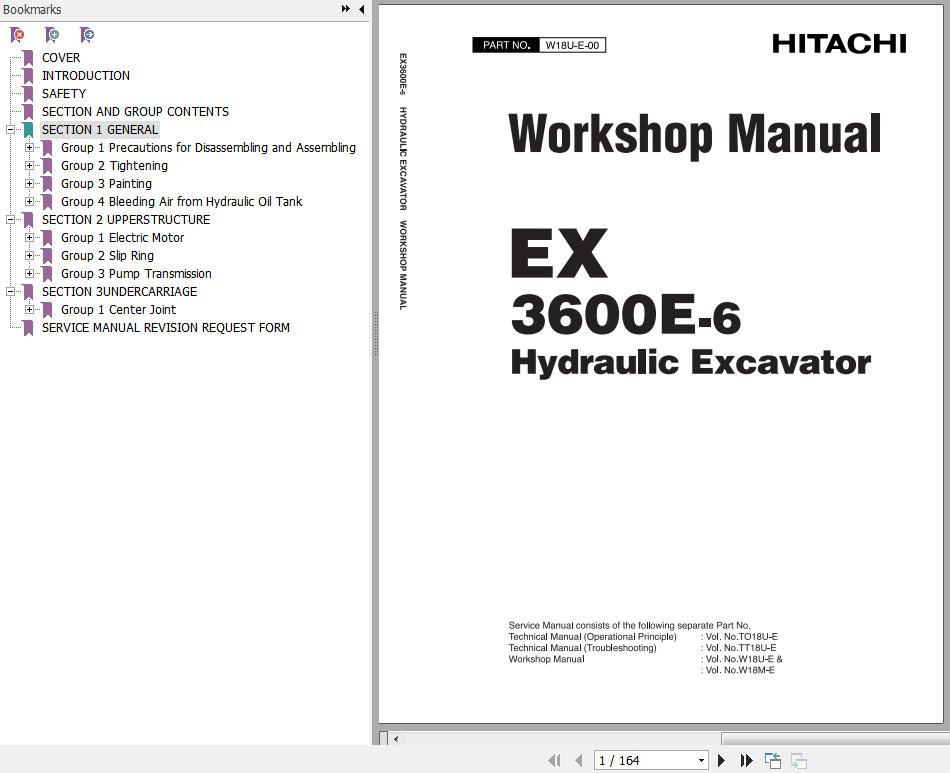Click the bookmark icon beside Group 2 Tightening
Screen dimensions: 950x773
click(x=47, y=166)
